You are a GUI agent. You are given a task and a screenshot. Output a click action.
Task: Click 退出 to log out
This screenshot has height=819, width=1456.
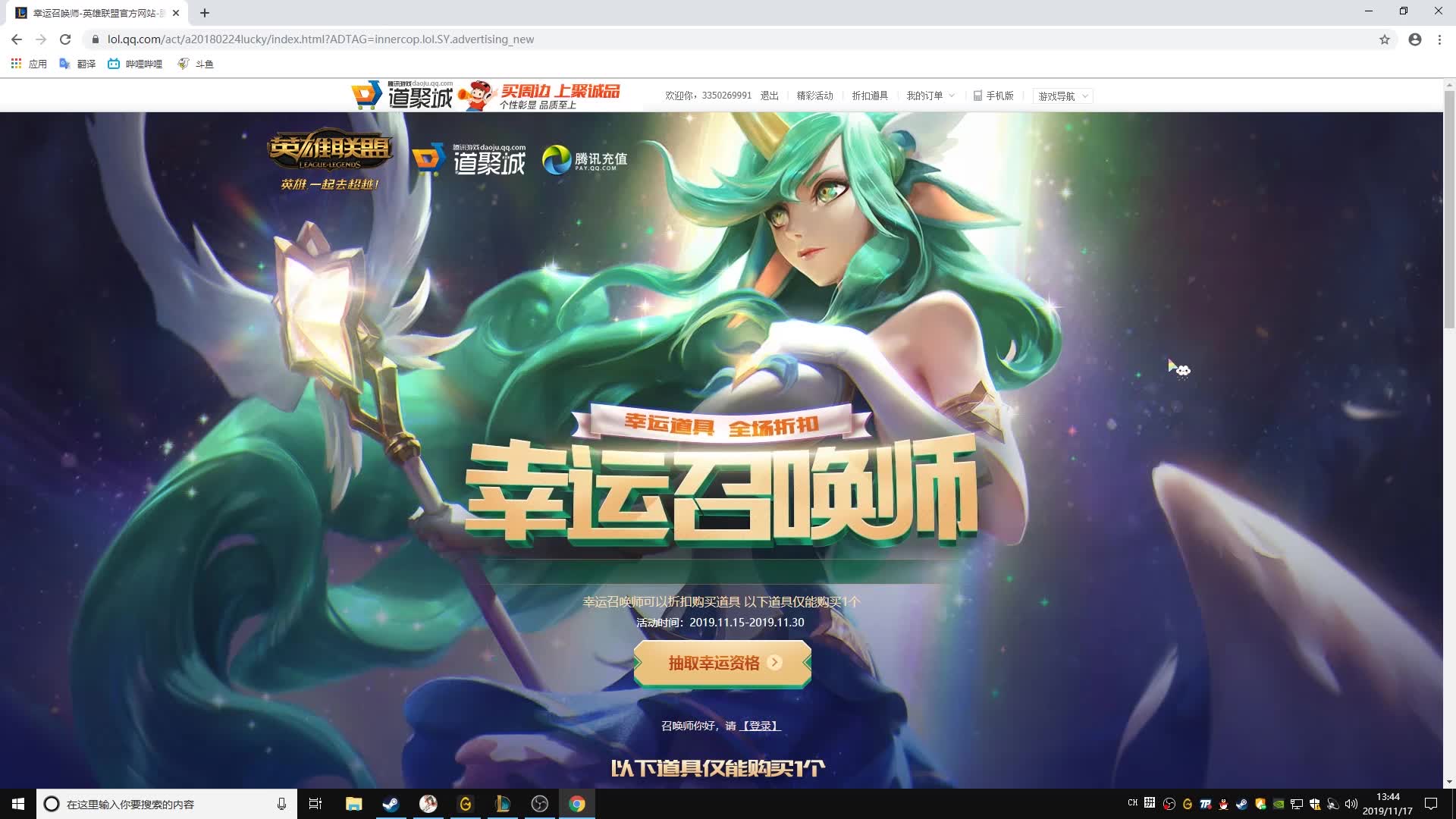[x=770, y=96]
